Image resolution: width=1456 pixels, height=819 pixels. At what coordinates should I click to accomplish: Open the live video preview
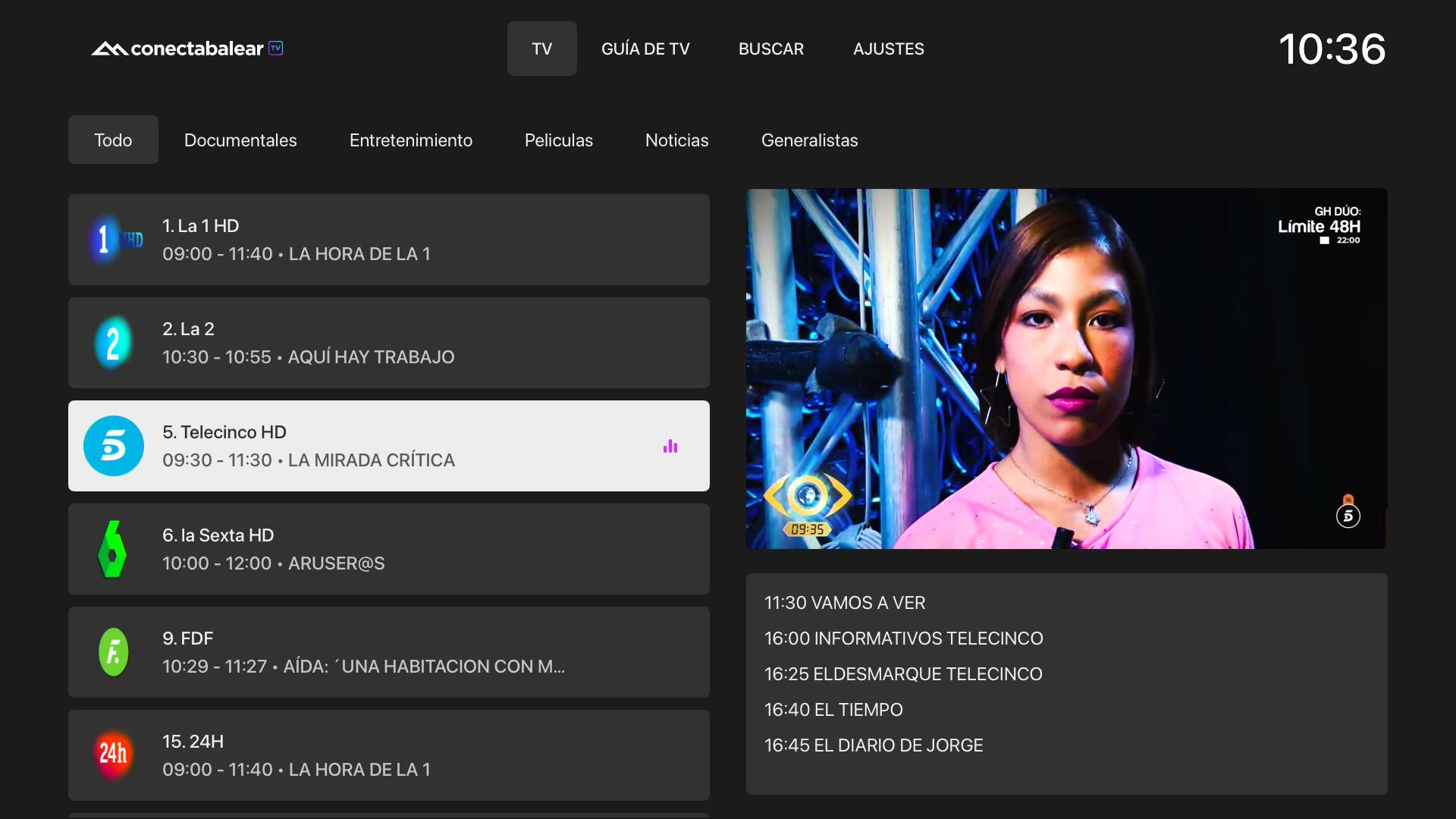1067,369
